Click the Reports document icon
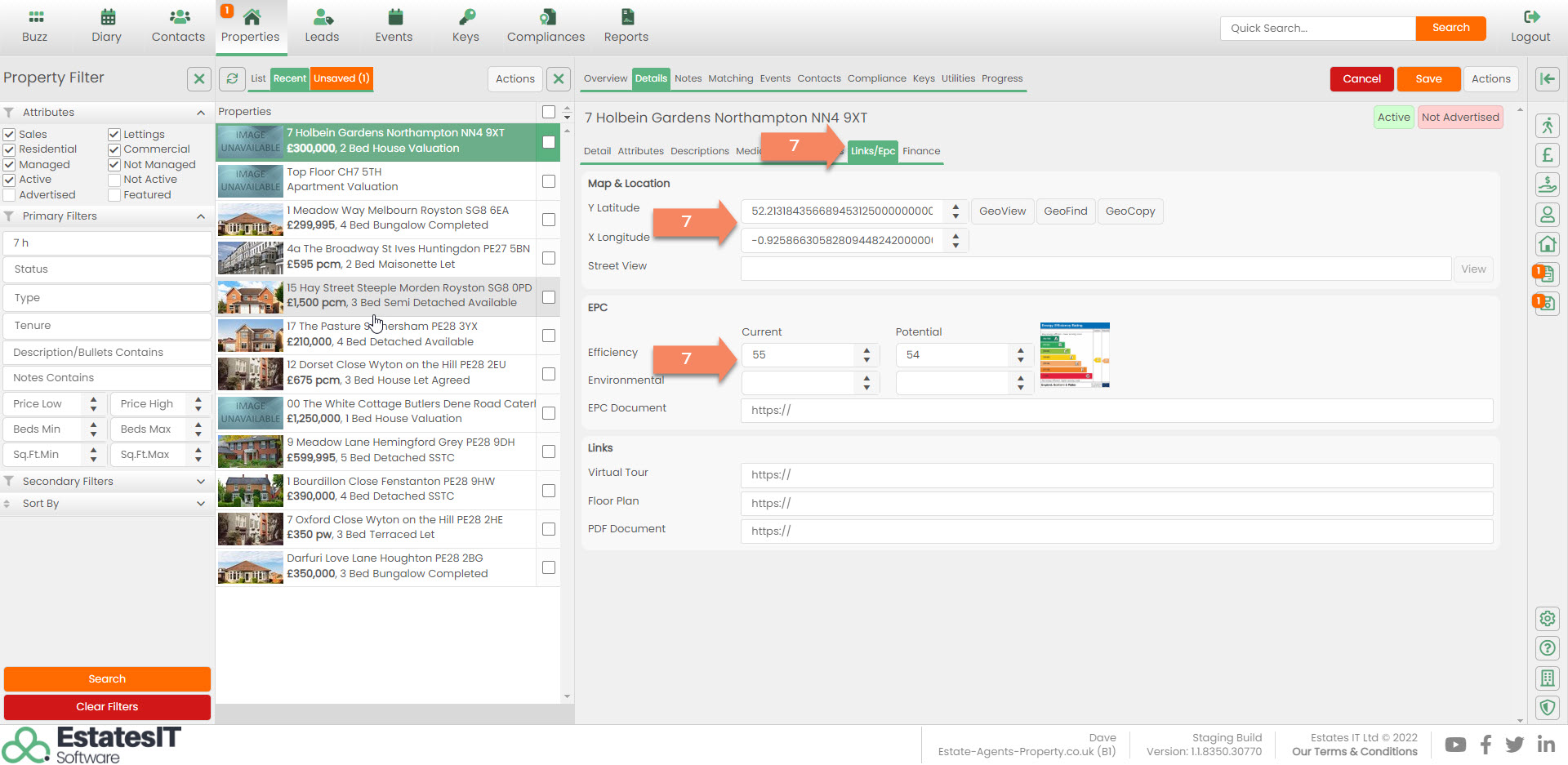1568x765 pixels. (x=626, y=17)
